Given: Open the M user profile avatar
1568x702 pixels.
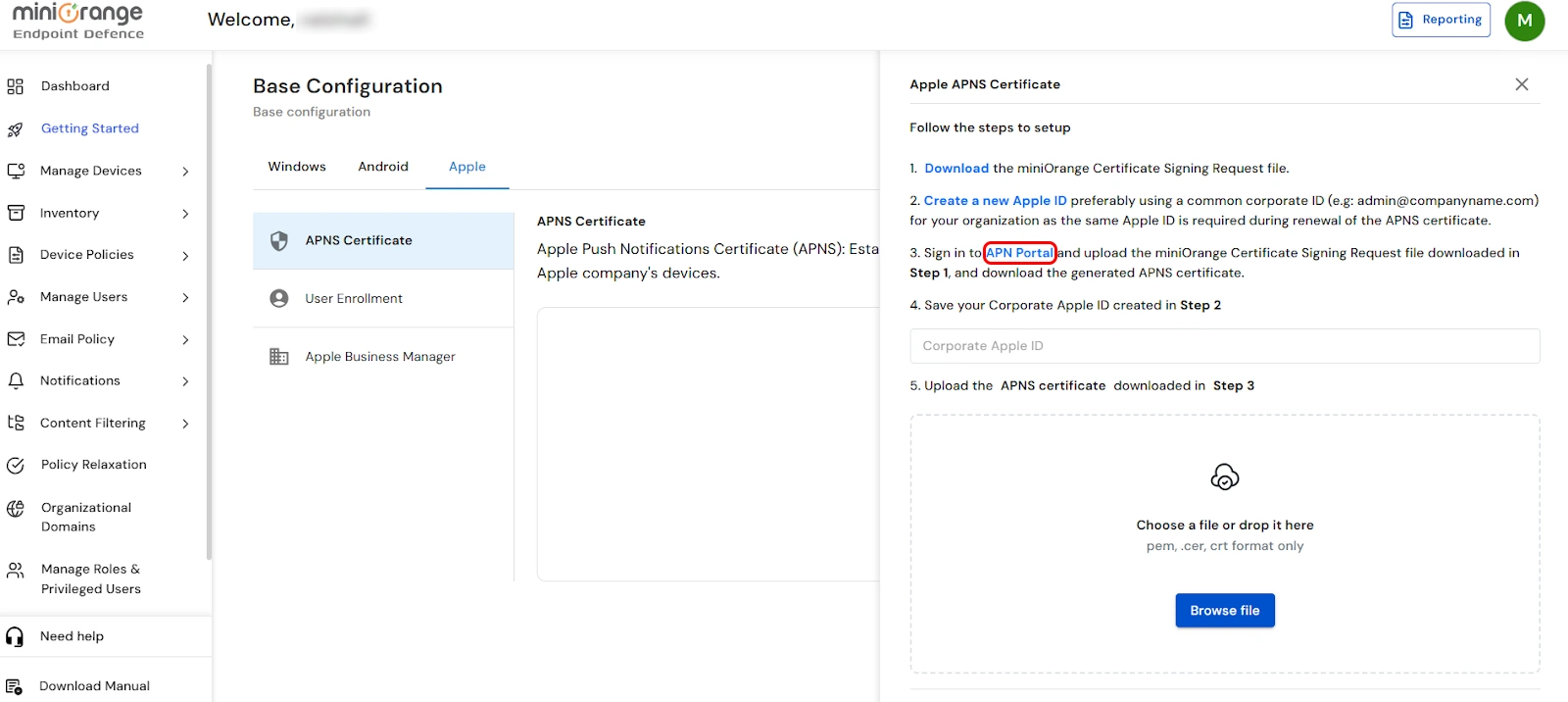Looking at the screenshot, I should point(1525,21).
